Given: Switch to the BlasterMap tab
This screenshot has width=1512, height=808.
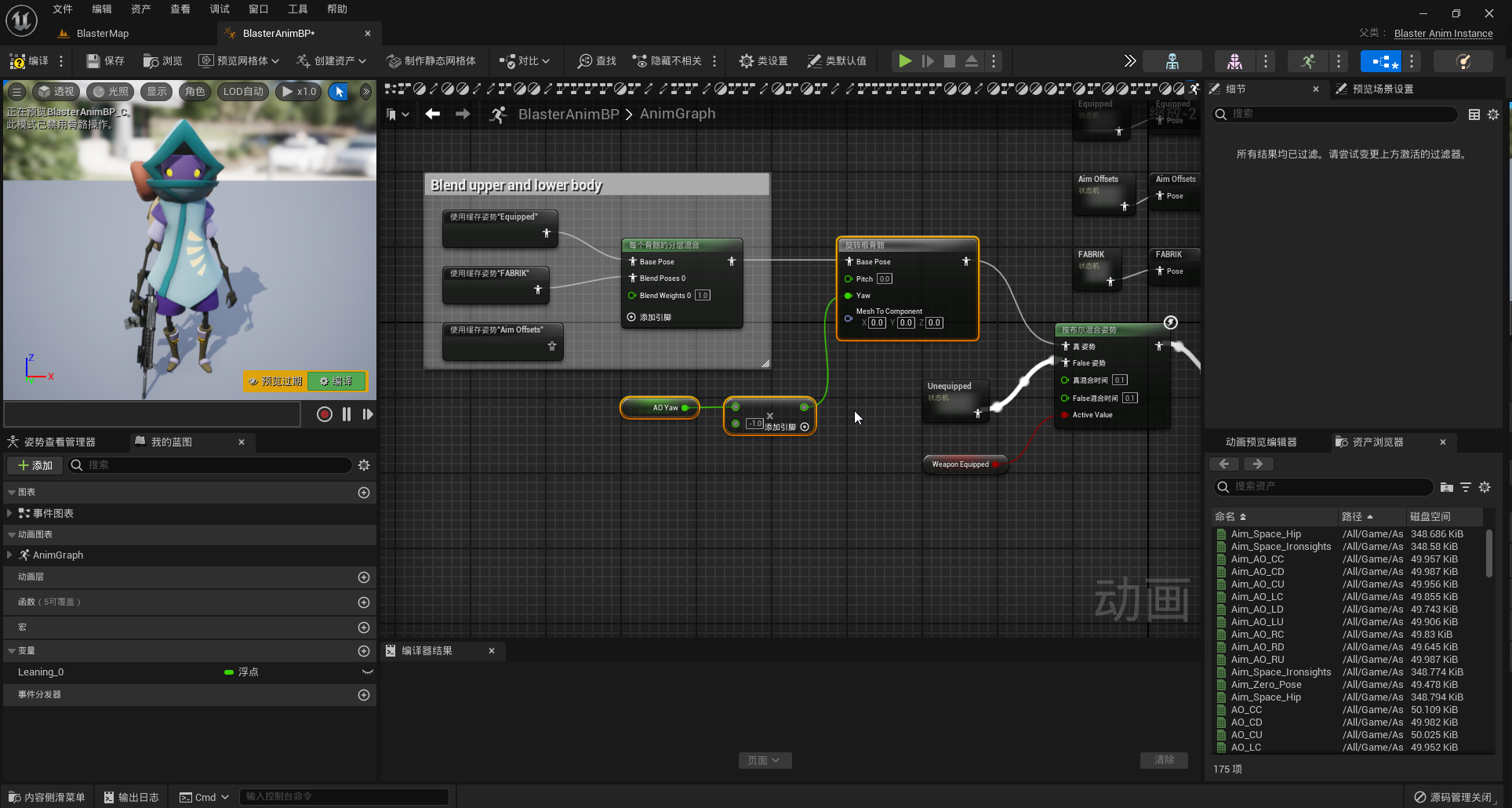Looking at the screenshot, I should coord(102,33).
